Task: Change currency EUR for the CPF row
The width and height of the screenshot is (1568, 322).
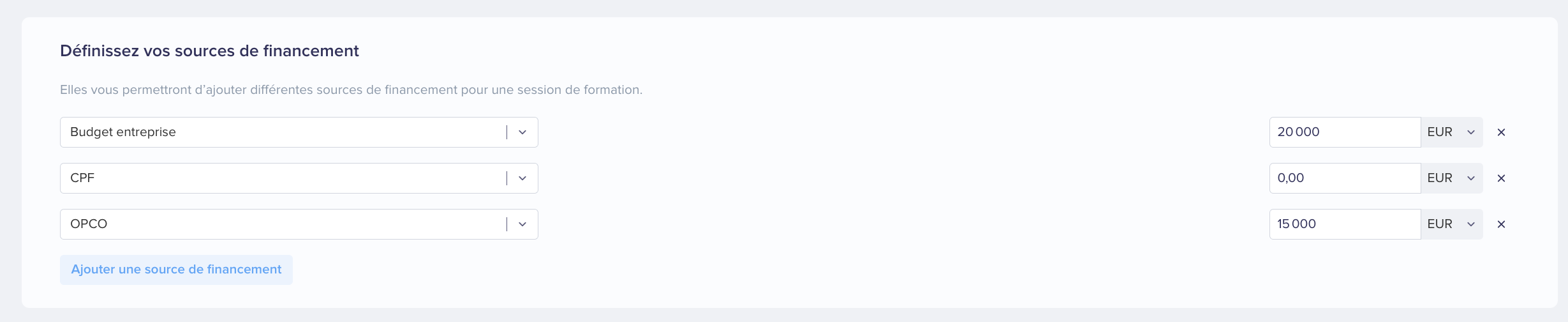Action: pyautogui.click(x=1452, y=178)
